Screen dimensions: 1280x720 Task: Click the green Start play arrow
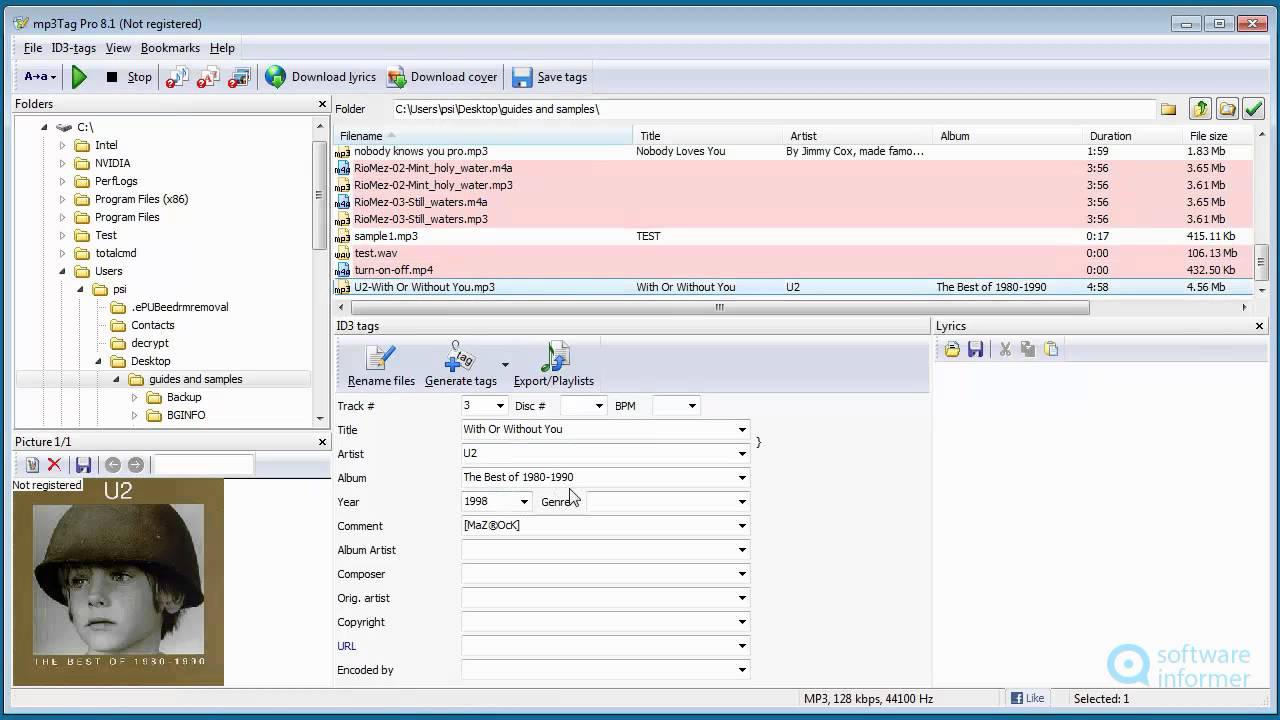(x=80, y=77)
